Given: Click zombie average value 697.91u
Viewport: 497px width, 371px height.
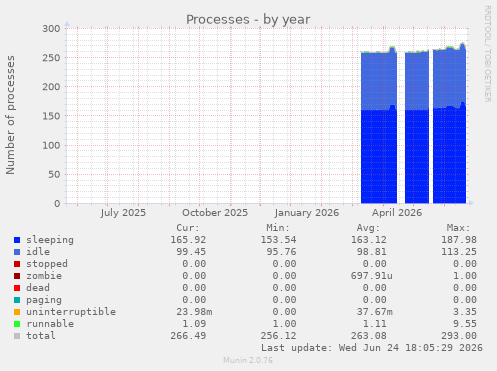Looking at the screenshot, I should click(x=372, y=276).
